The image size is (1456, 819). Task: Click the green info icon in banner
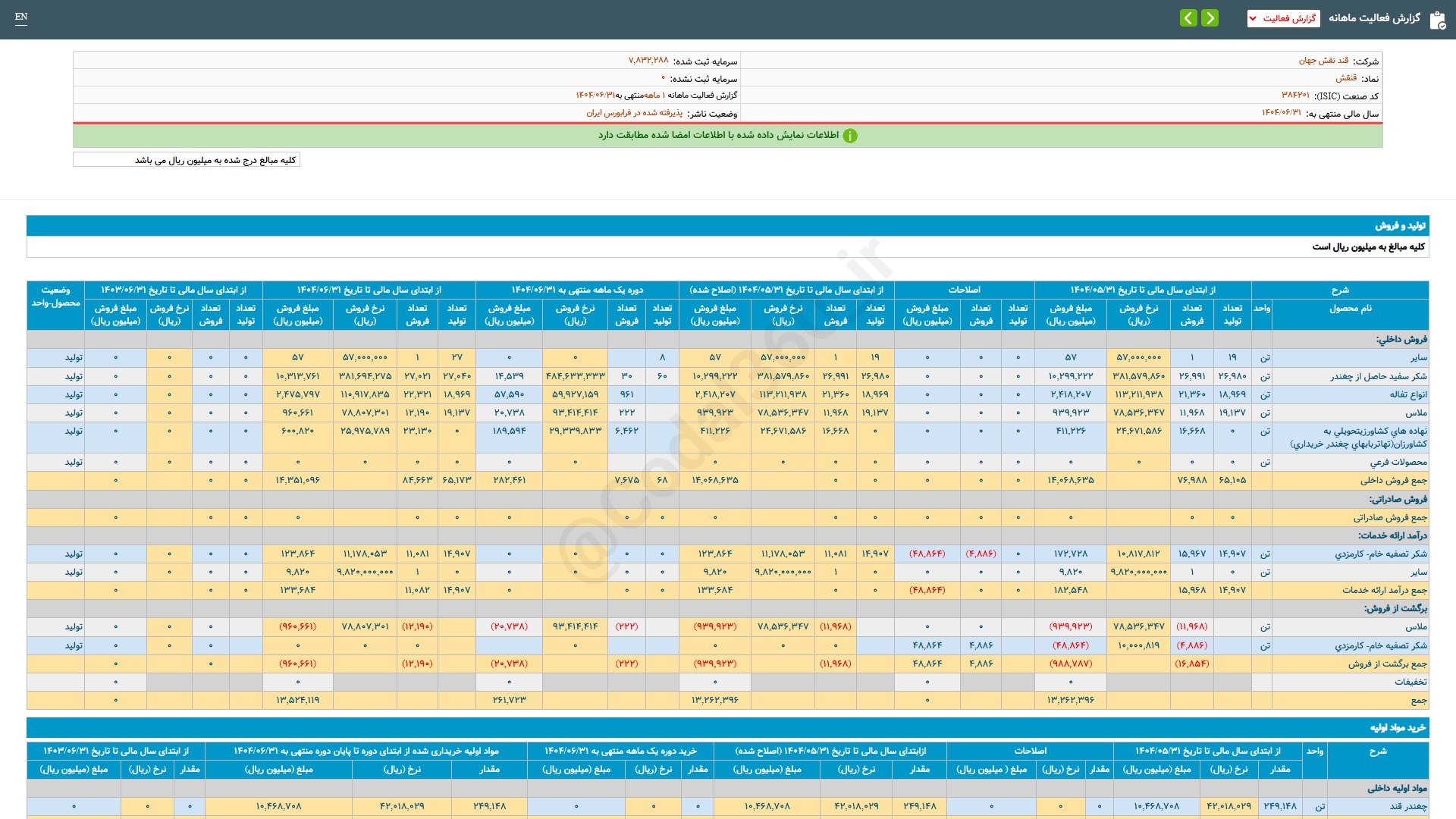[850, 136]
